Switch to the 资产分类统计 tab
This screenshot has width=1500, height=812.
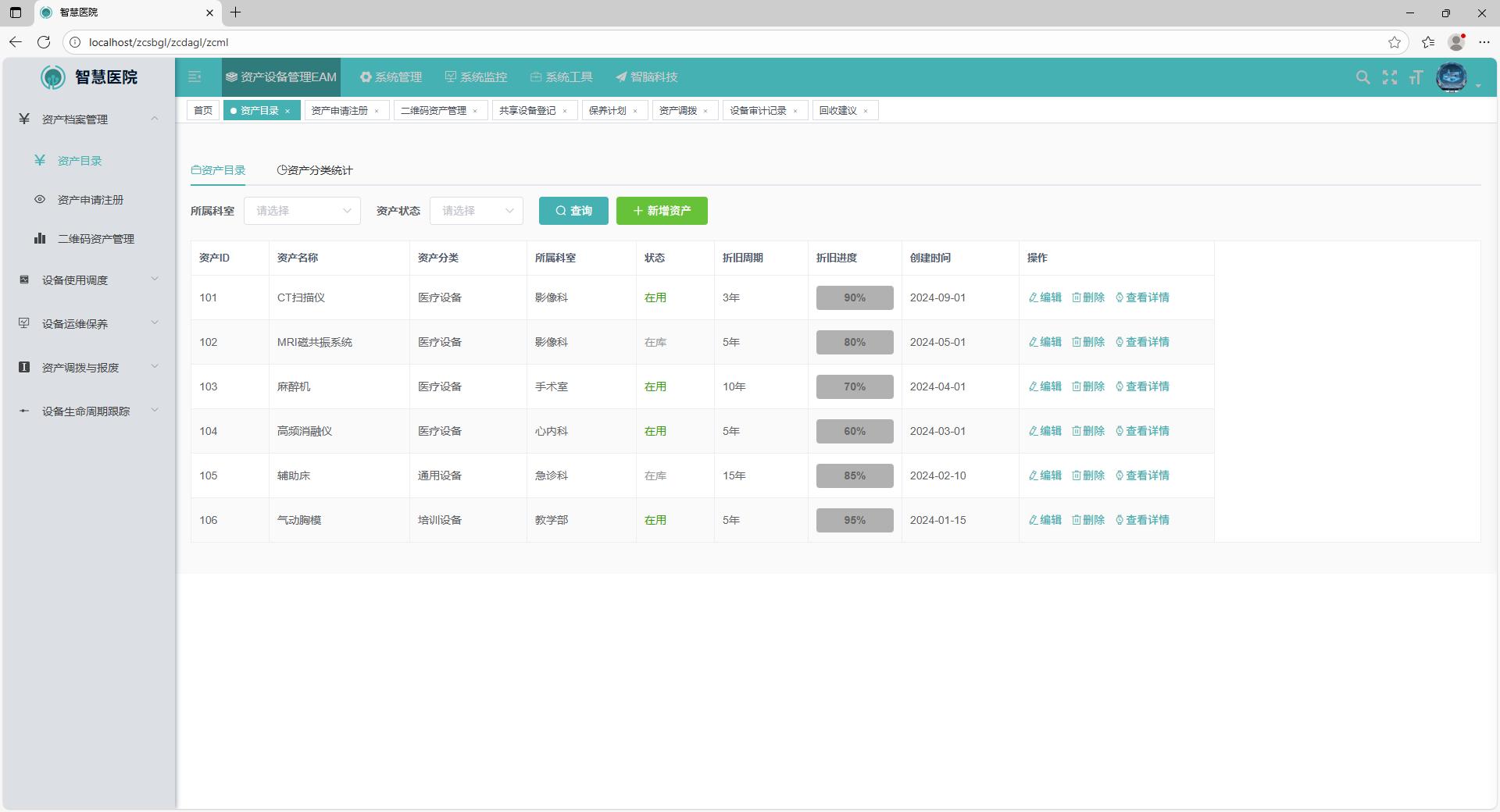[x=315, y=170]
